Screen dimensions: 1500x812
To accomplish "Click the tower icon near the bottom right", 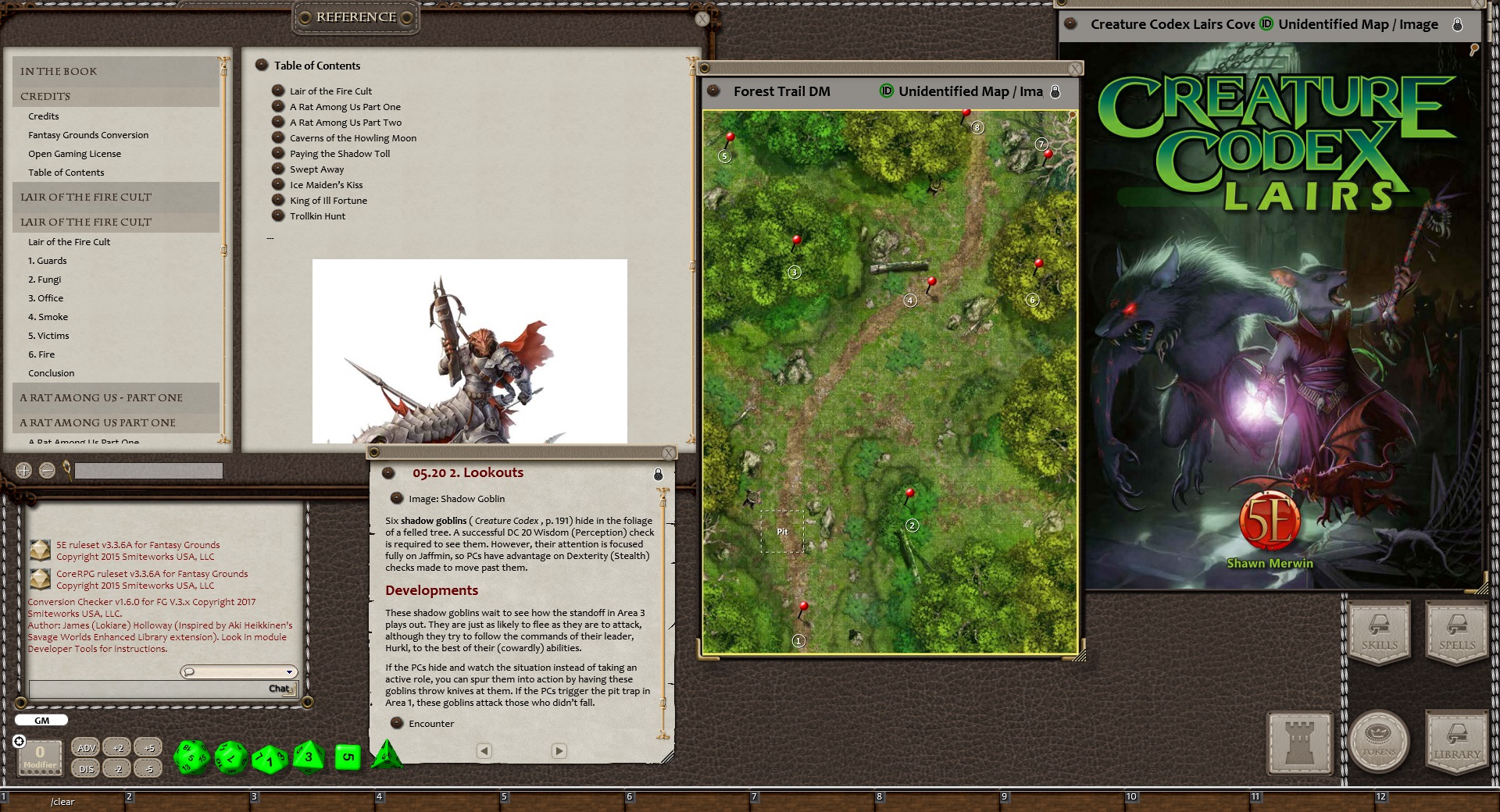I will pyautogui.click(x=1301, y=743).
